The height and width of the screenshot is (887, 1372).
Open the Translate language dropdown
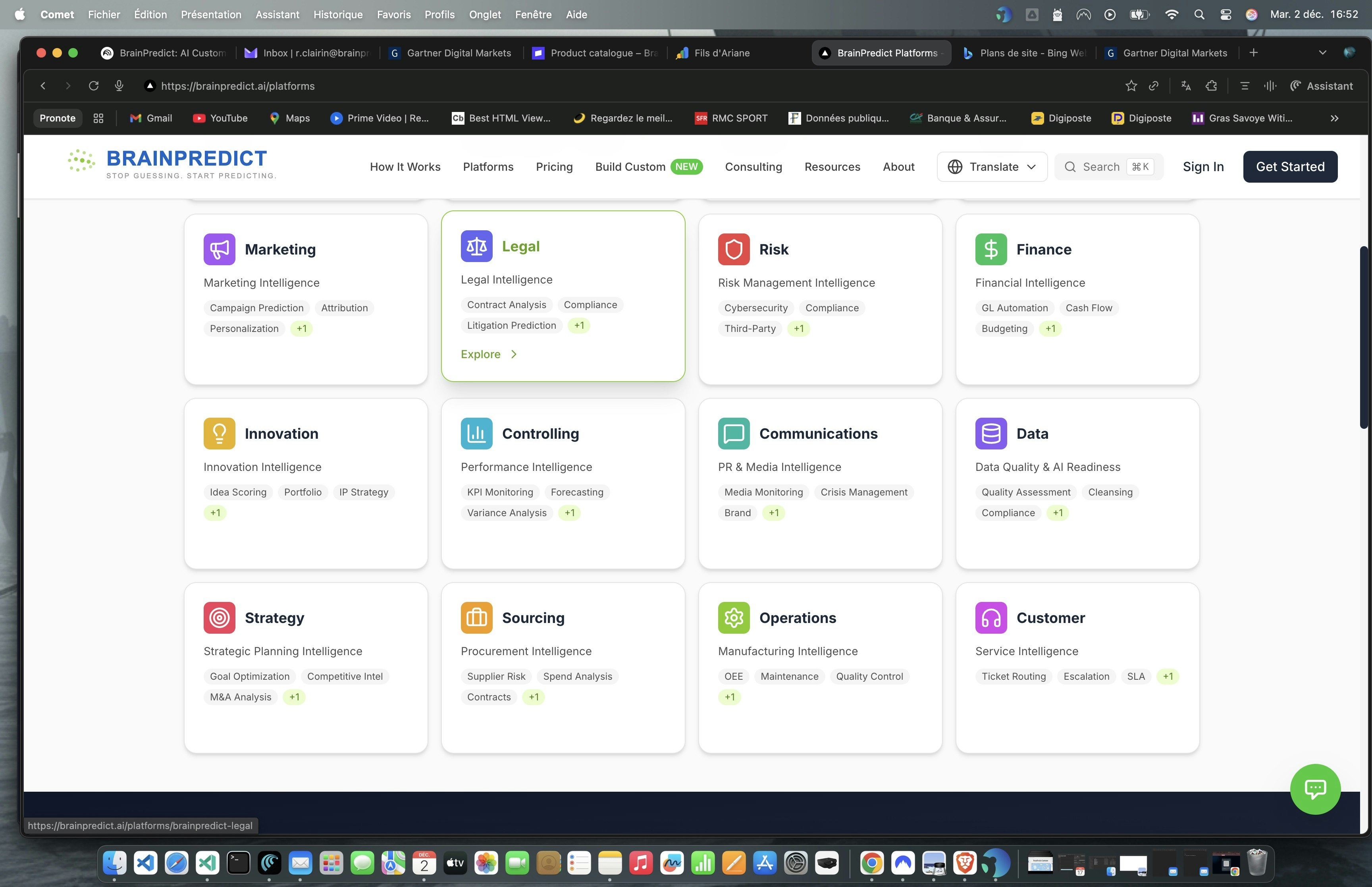[x=991, y=167]
